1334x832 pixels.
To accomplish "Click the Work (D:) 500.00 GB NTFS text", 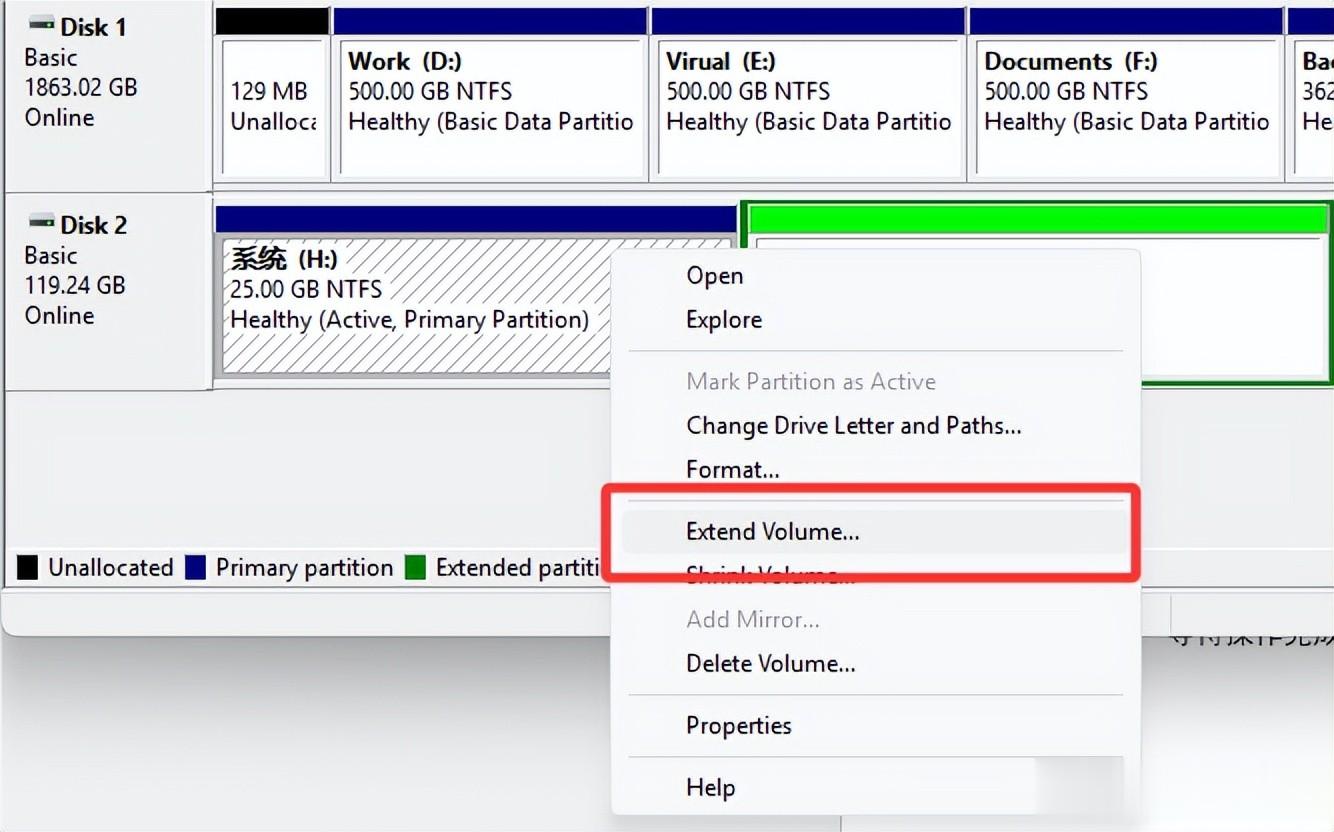I will click(431, 92).
